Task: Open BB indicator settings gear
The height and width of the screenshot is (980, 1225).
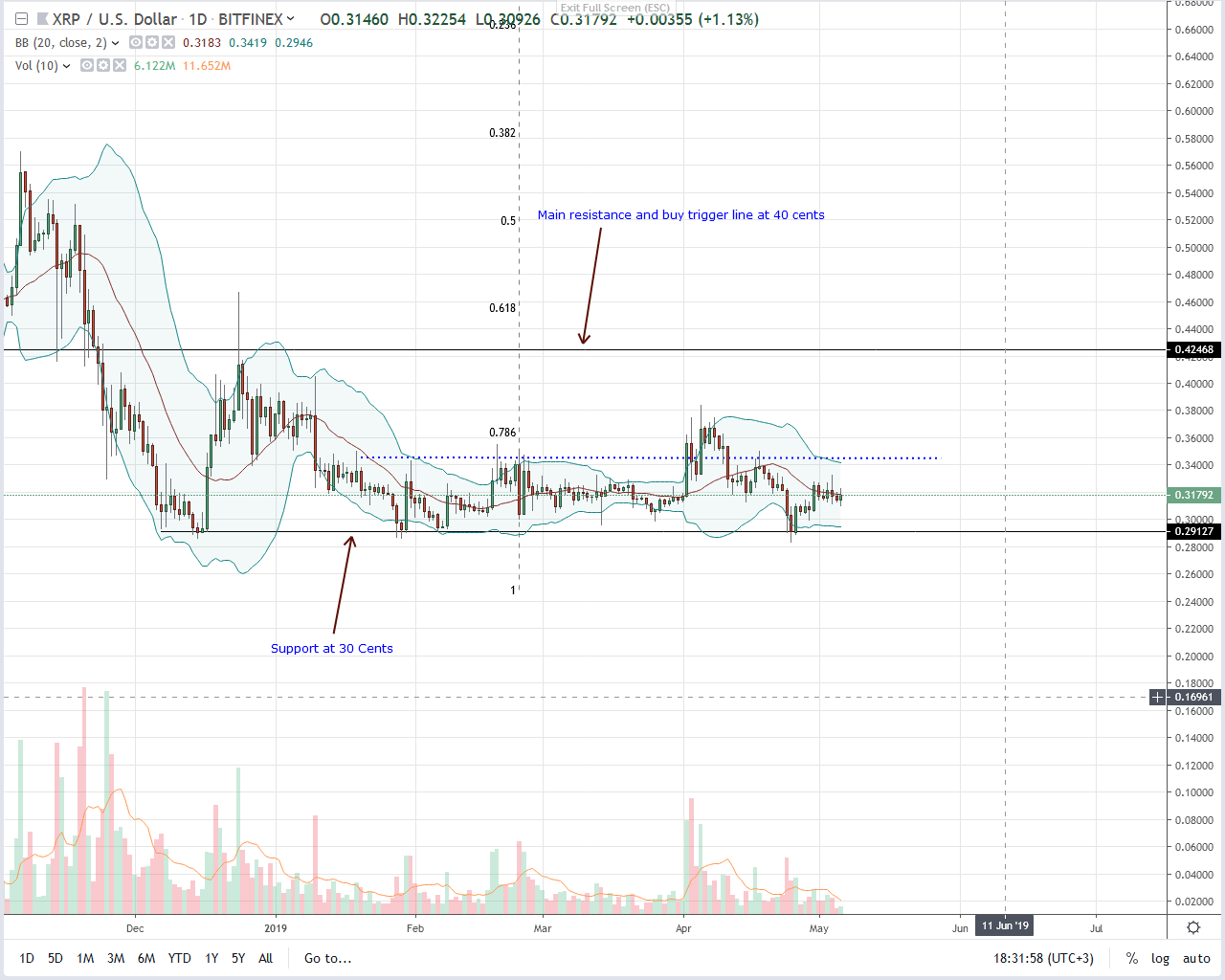Action: (x=152, y=43)
